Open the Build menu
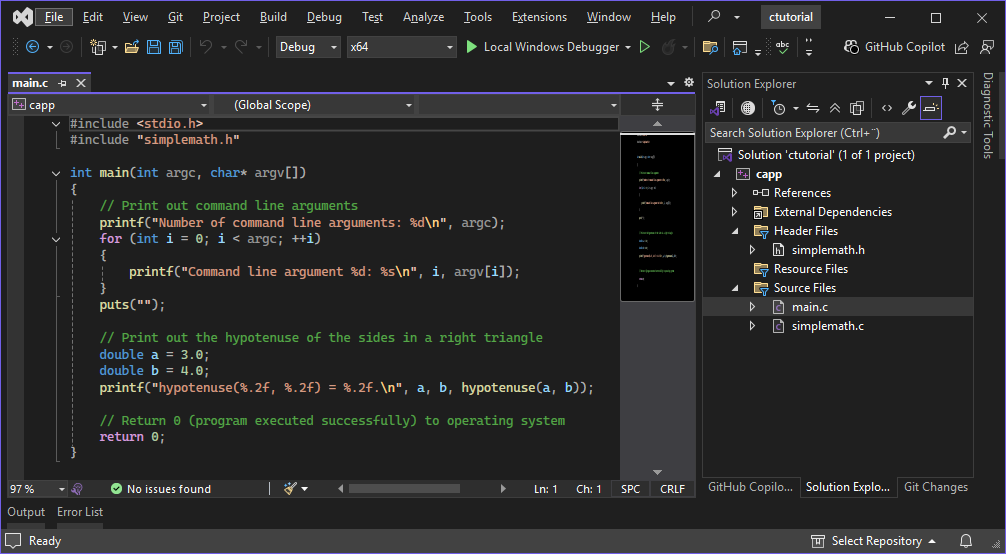Screen dimensions: 1006x554 [x=273, y=17]
